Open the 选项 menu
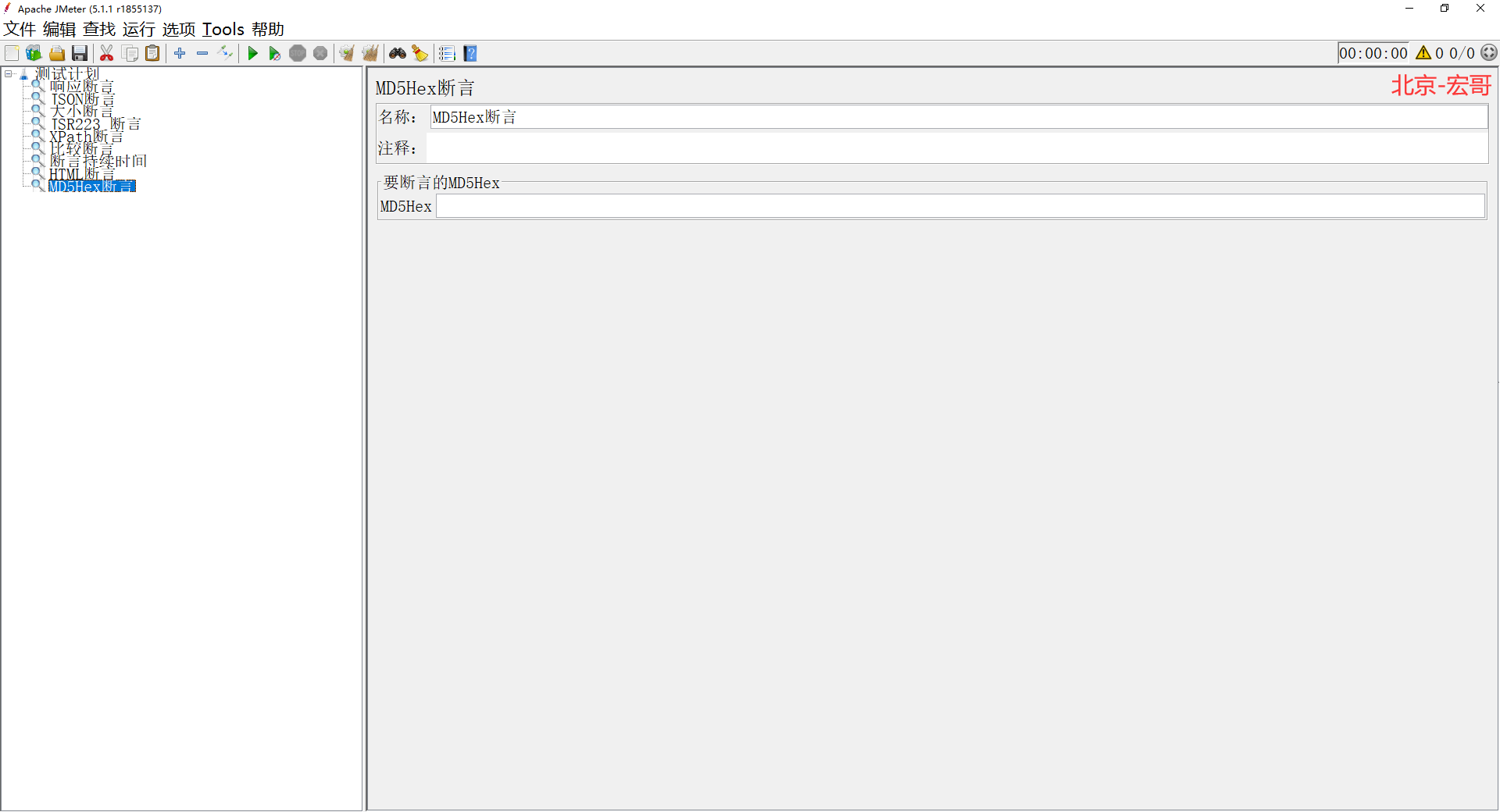 point(179,30)
